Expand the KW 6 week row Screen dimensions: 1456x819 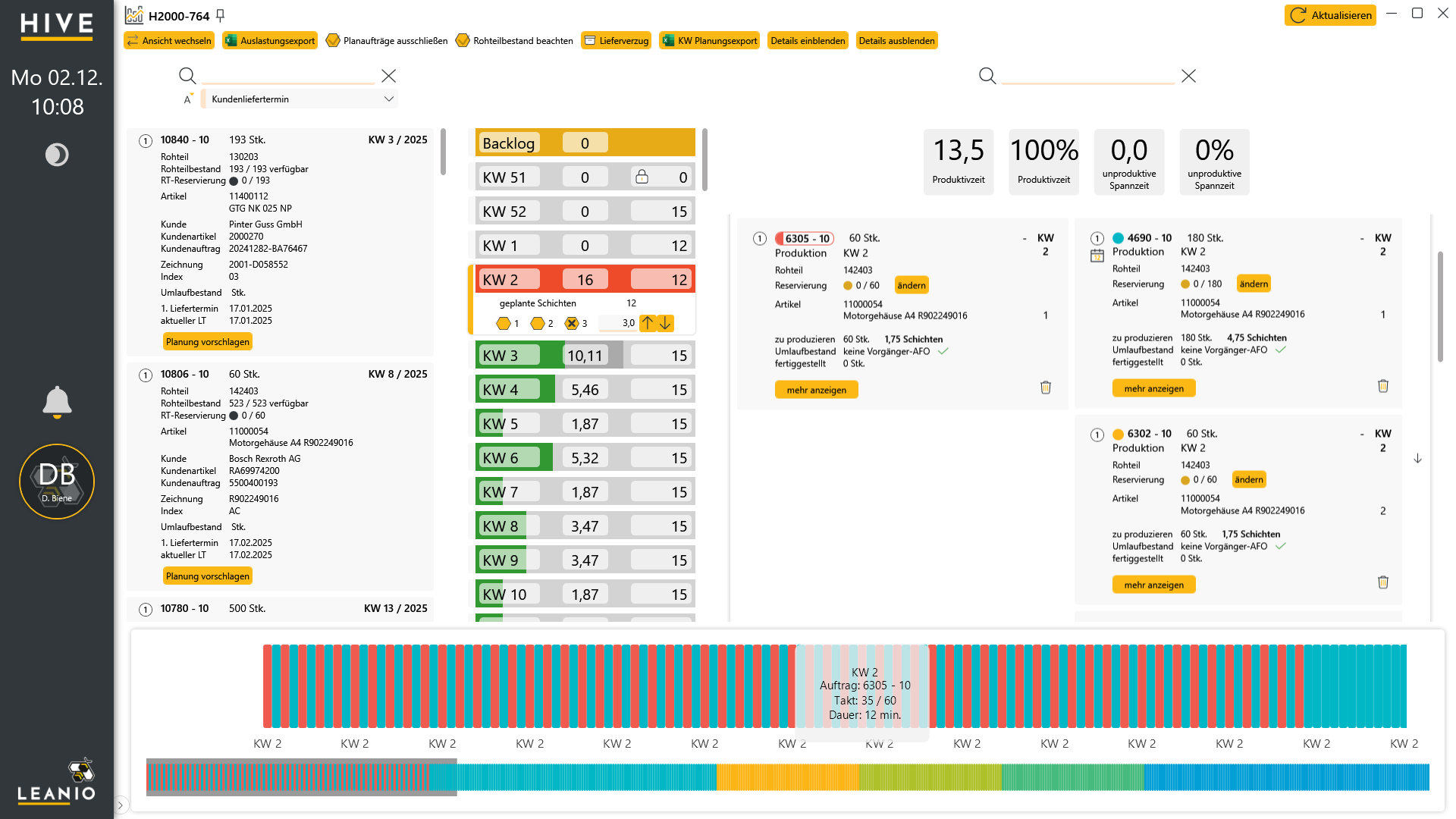pos(585,458)
